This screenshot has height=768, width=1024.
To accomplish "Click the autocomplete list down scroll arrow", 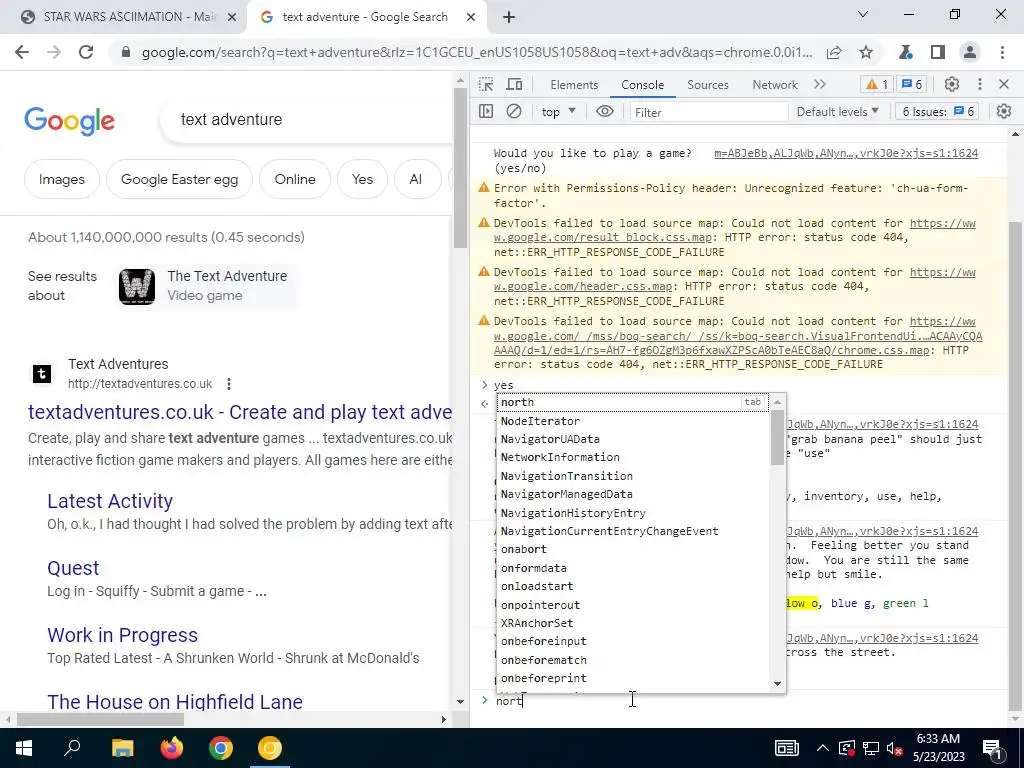I will pos(777,684).
